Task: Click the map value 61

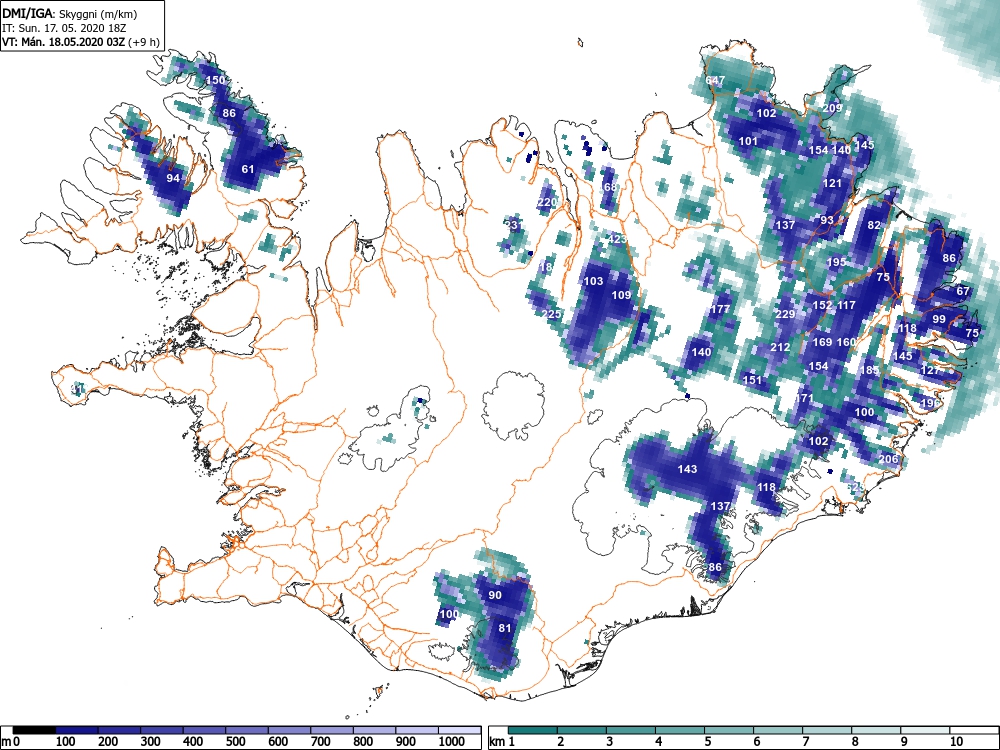Action: (x=248, y=169)
